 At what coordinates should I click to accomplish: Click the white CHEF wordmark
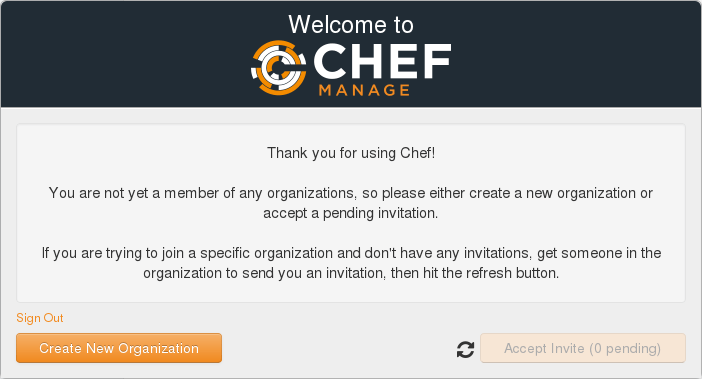point(382,61)
